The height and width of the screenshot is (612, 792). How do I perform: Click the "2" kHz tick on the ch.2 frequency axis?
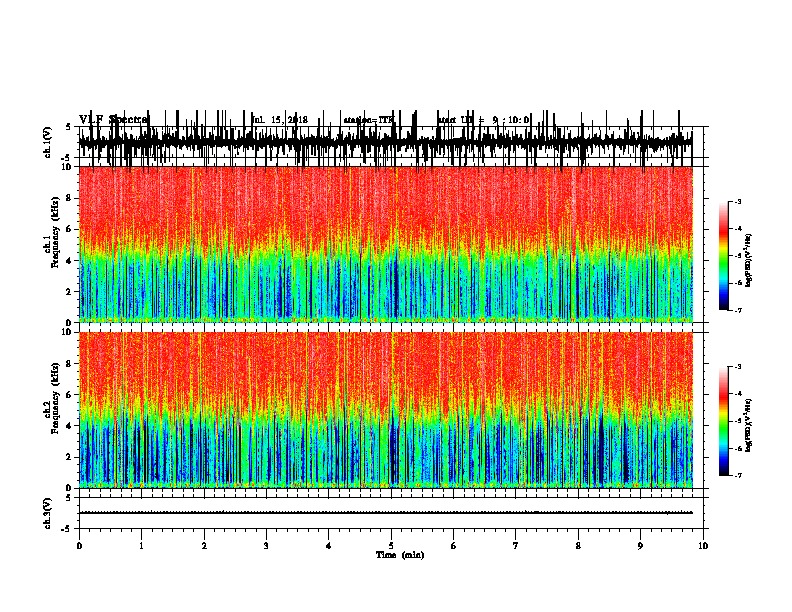[x=70, y=457]
